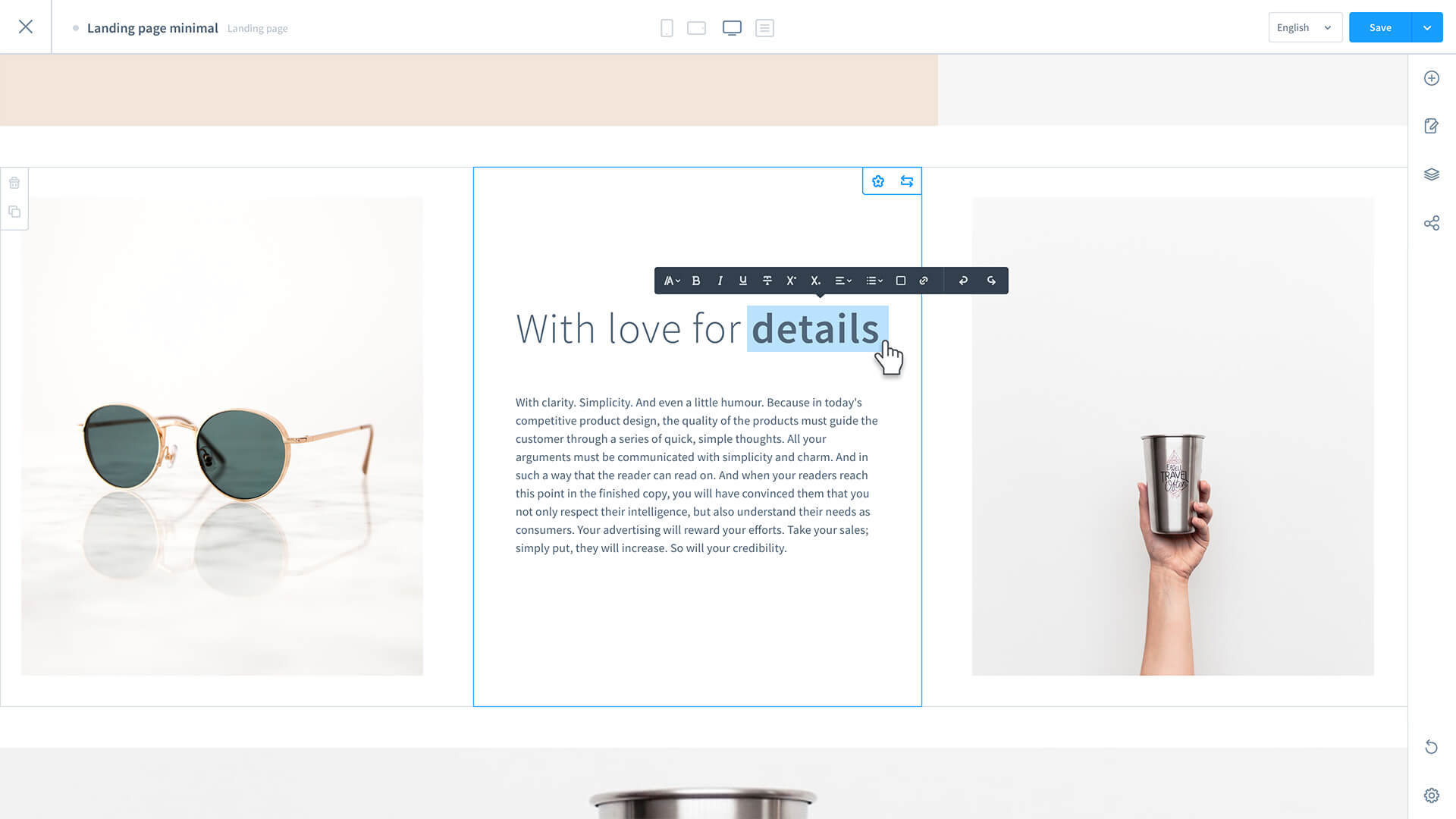Click the layers panel icon

tap(1432, 174)
